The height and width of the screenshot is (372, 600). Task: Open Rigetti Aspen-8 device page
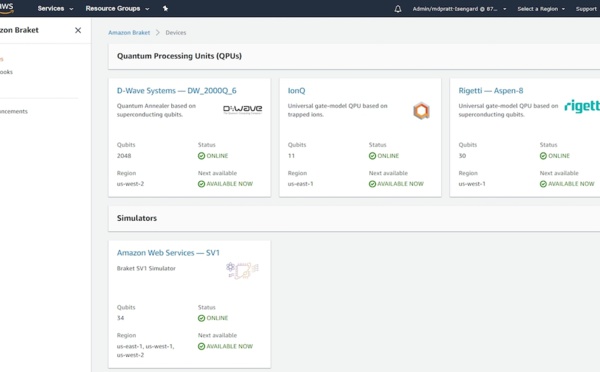point(491,91)
